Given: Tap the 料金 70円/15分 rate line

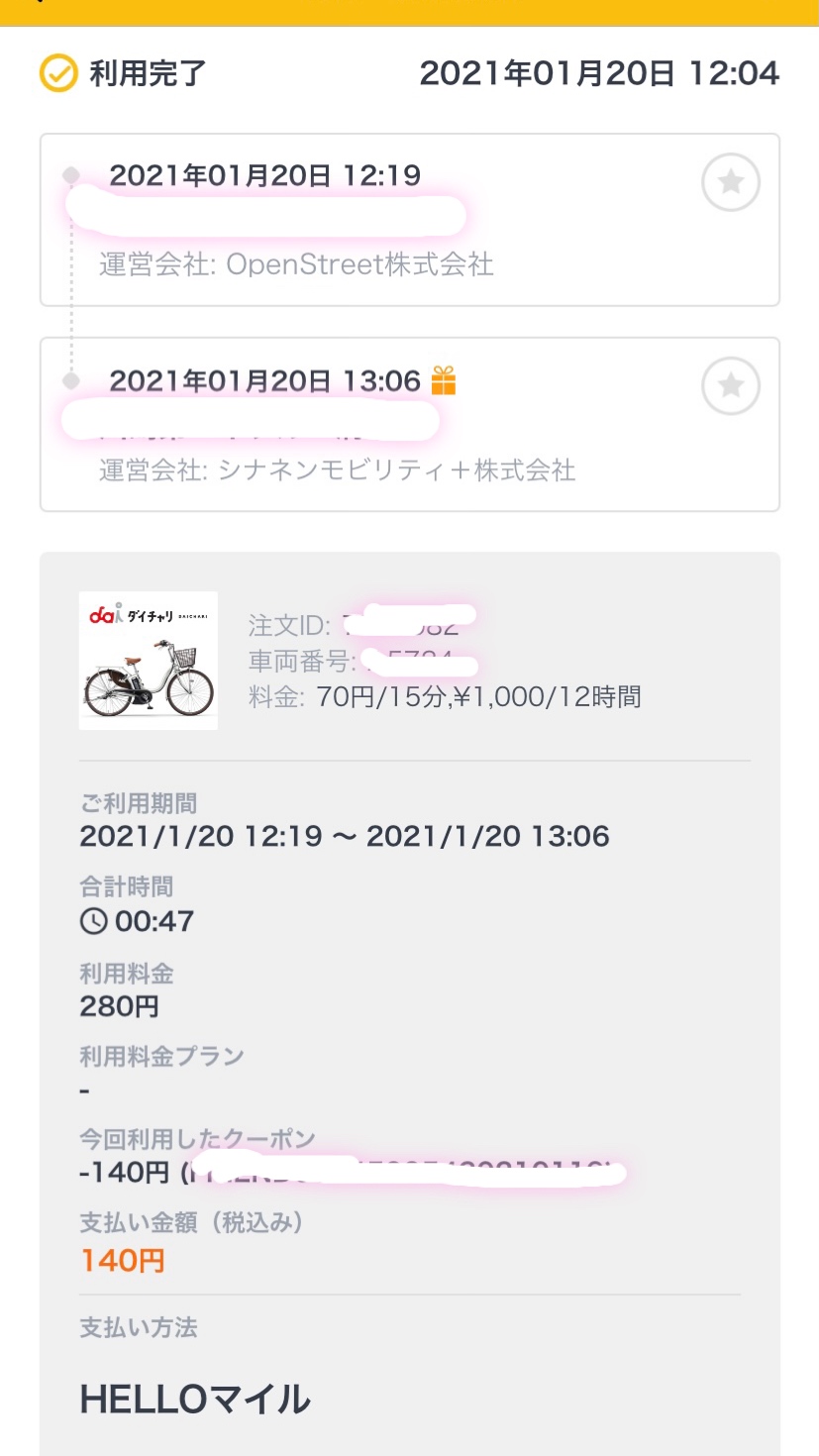Looking at the screenshot, I should click(445, 697).
